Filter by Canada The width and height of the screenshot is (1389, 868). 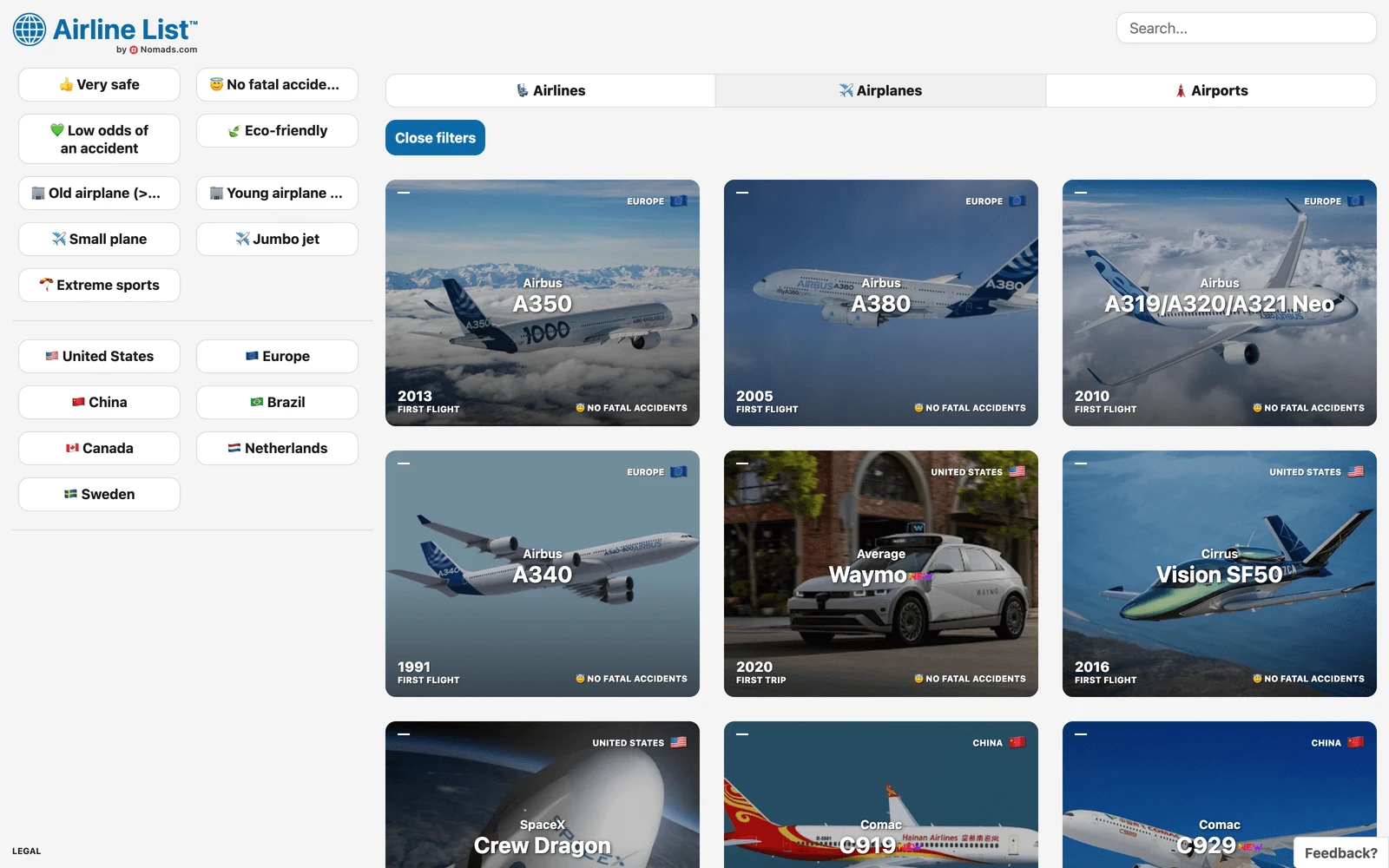[99, 449]
